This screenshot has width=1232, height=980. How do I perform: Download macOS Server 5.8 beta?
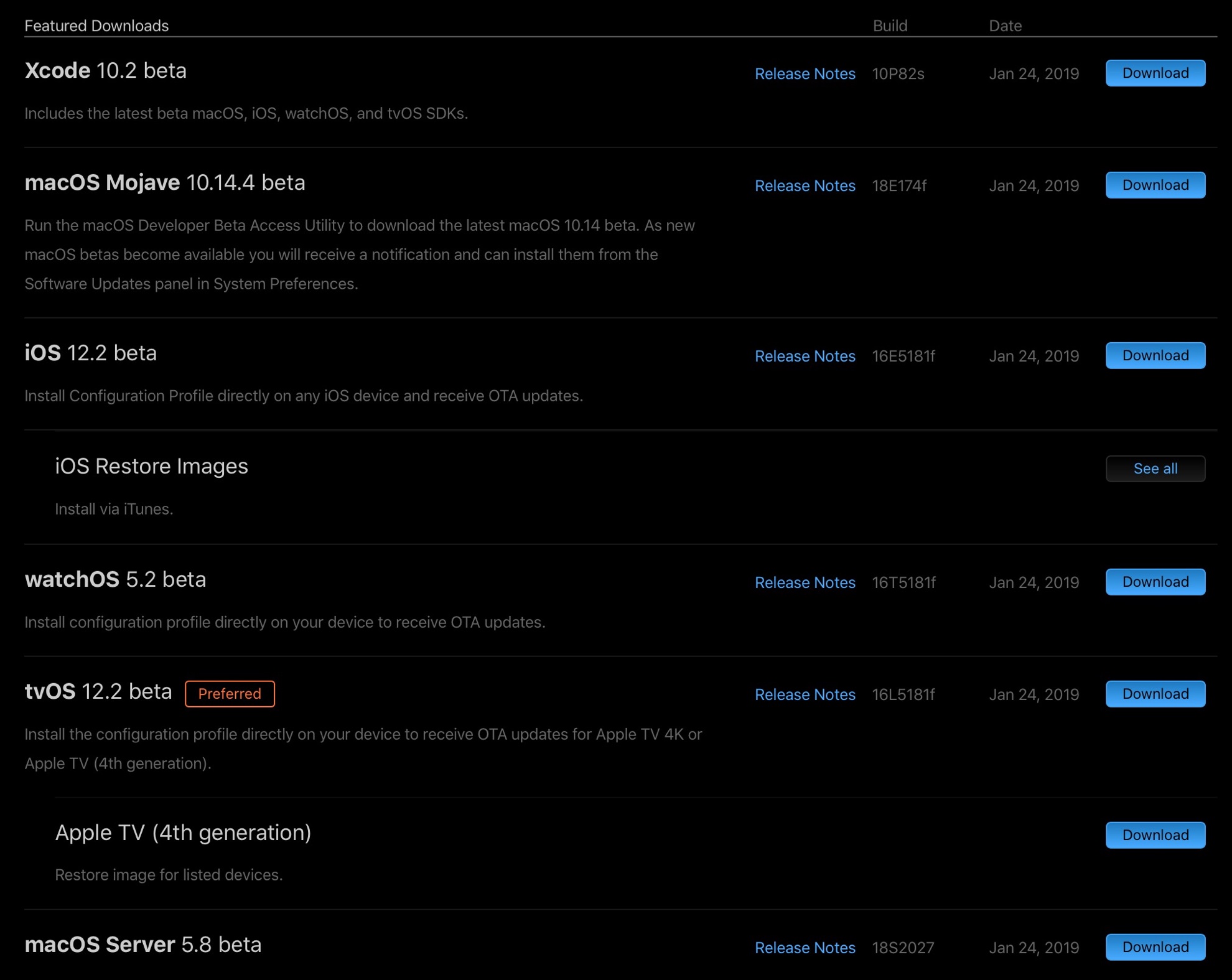click(x=1155, y=947)
